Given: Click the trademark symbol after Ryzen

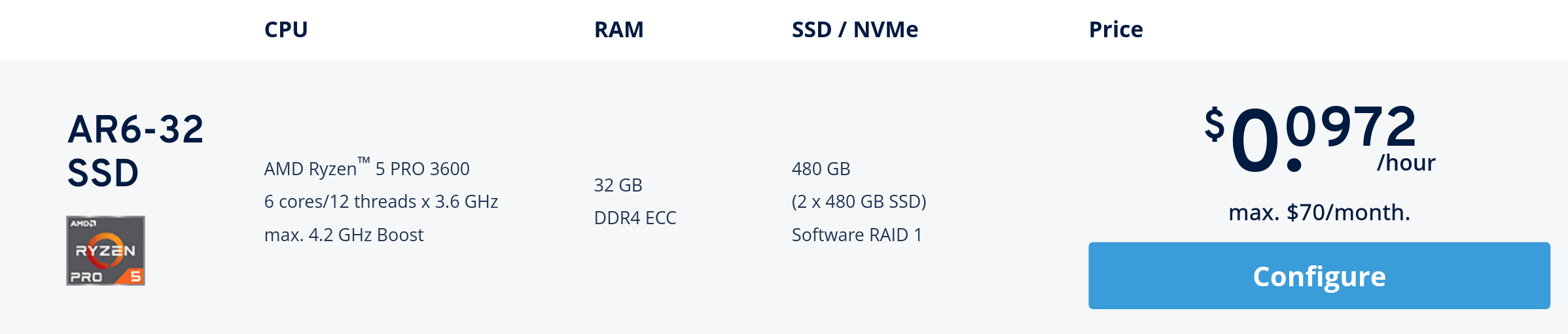Looking at the screenshot, I should 364,159.
